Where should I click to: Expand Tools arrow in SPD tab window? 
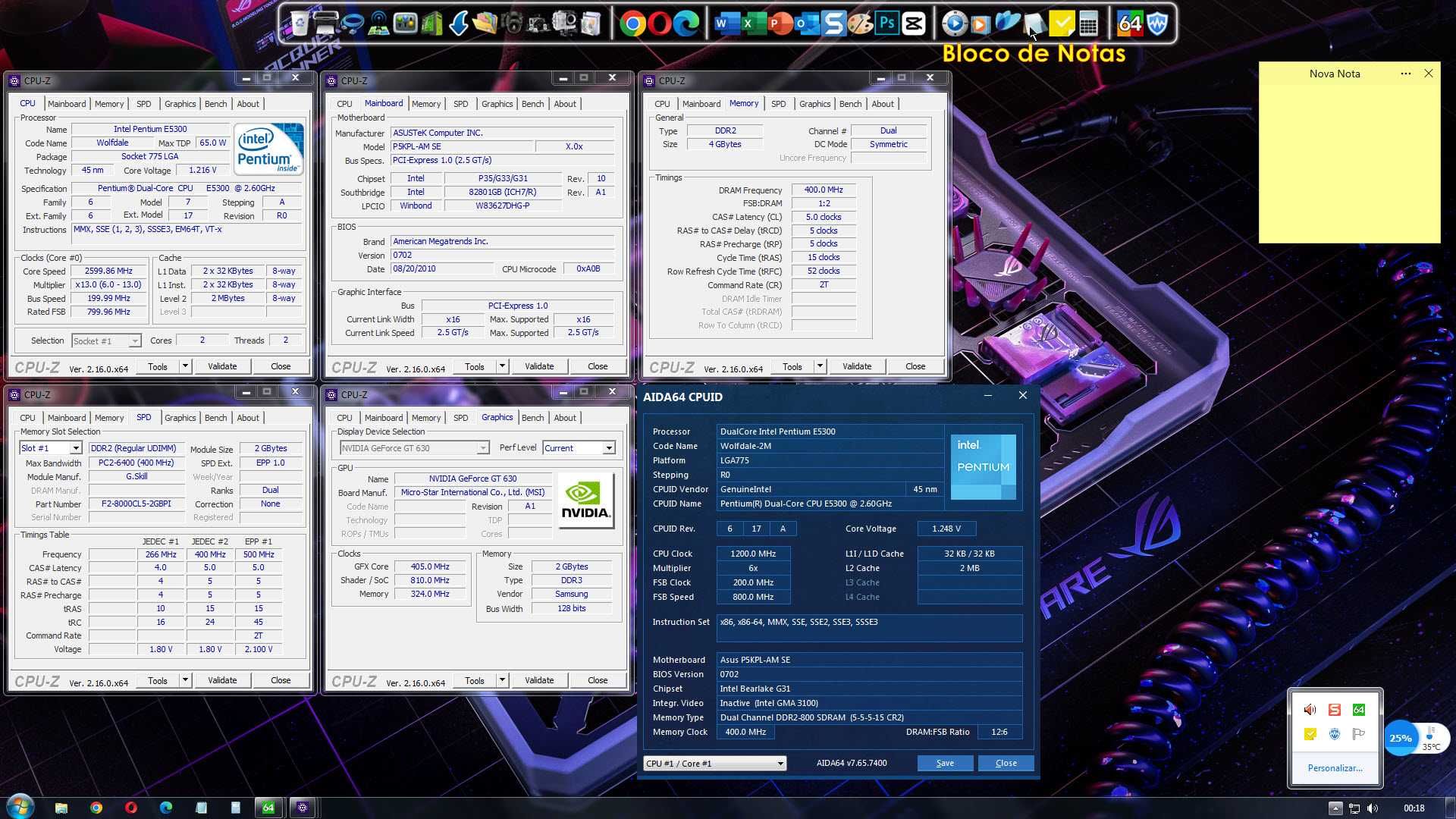(x=184, y=680)
